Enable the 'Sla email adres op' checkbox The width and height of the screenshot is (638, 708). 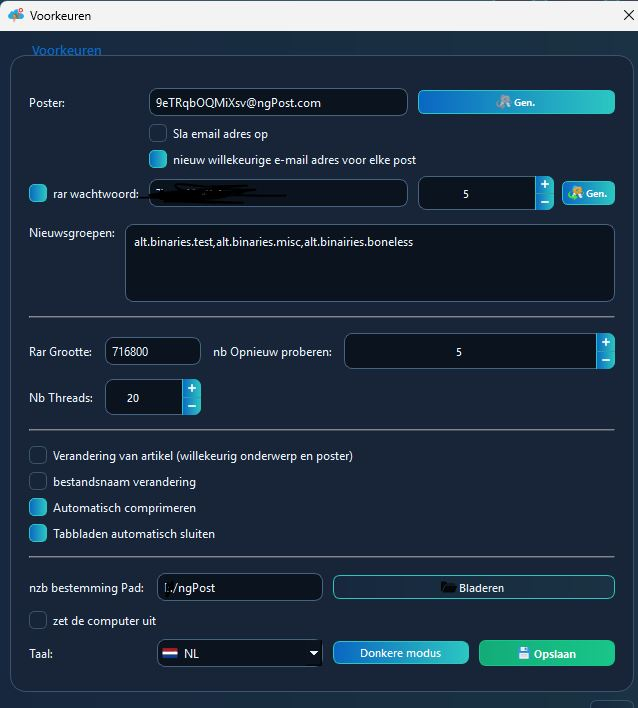pyautogui.click(x=158, y=133)
